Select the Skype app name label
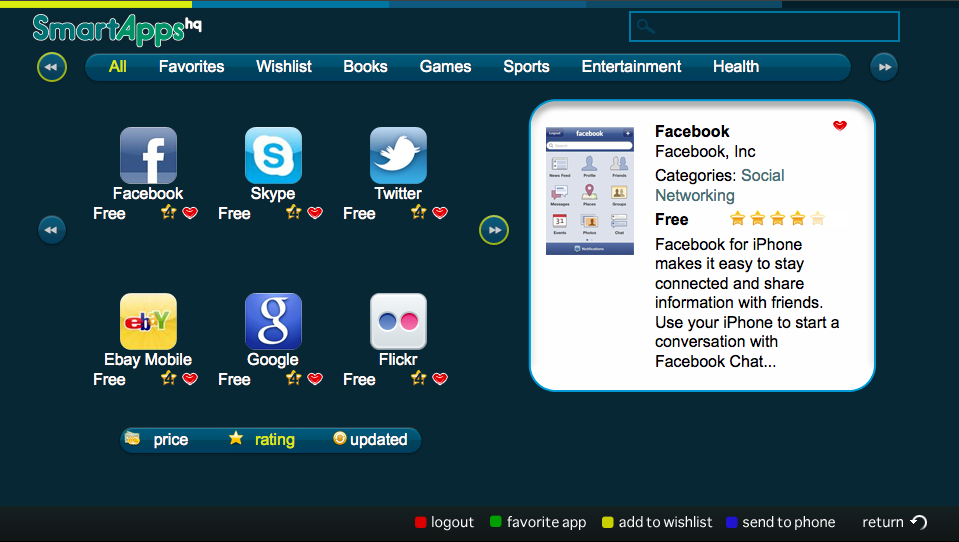 tap(273, 193)
